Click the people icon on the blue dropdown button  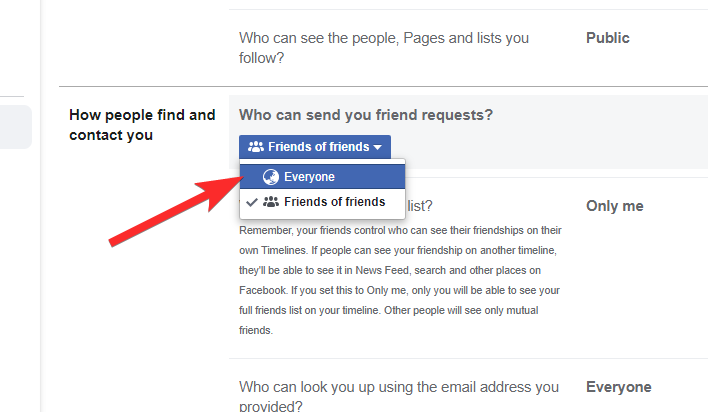click(255, 147)
